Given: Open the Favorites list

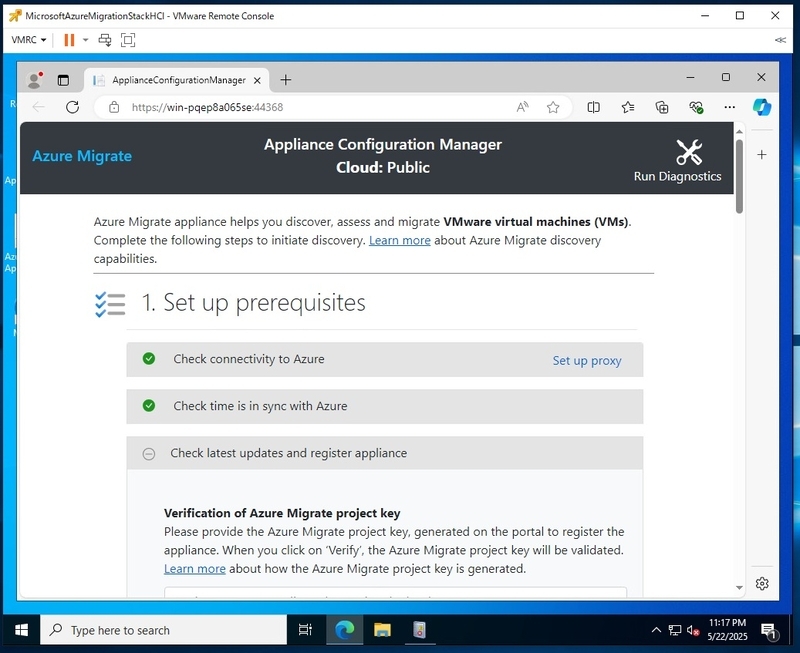Looking at the screenshot, I should pos(628,107).
